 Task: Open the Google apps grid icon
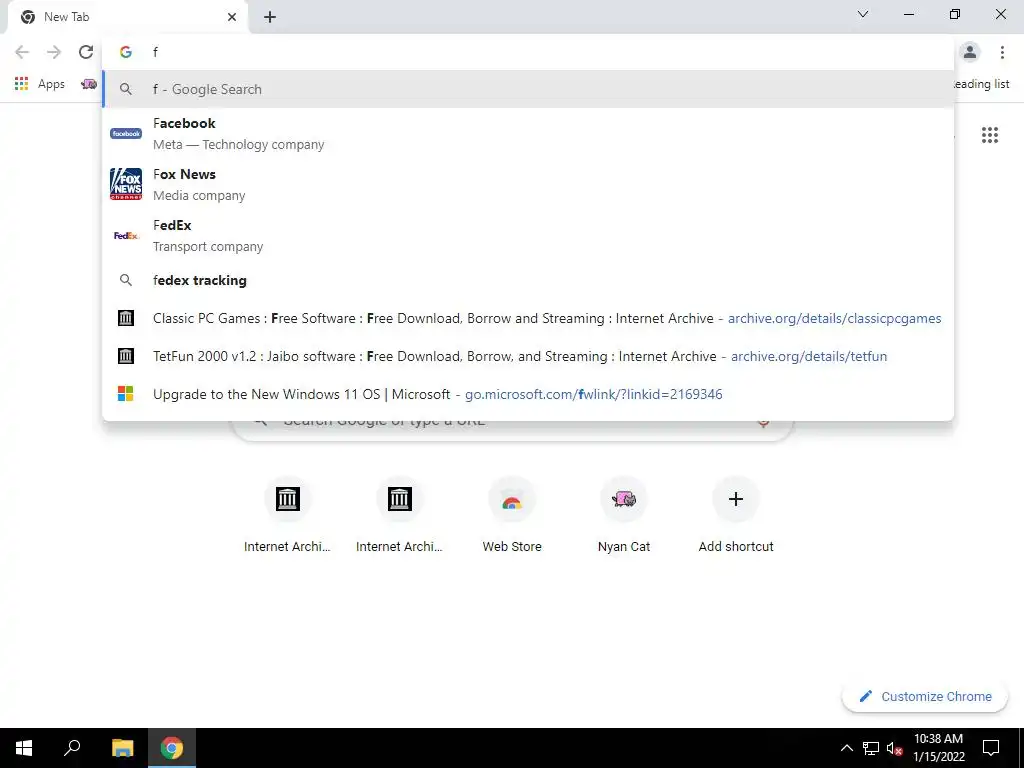pos(989,135)
